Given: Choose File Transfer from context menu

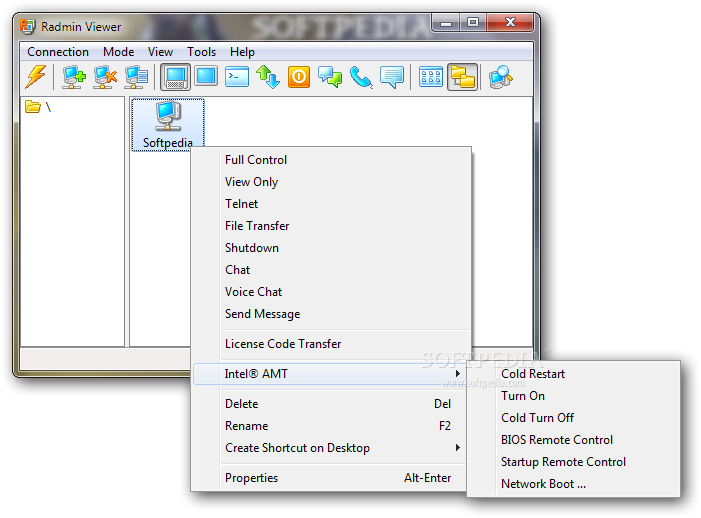Looking at the screenshot, I should (x=331, y=226).
